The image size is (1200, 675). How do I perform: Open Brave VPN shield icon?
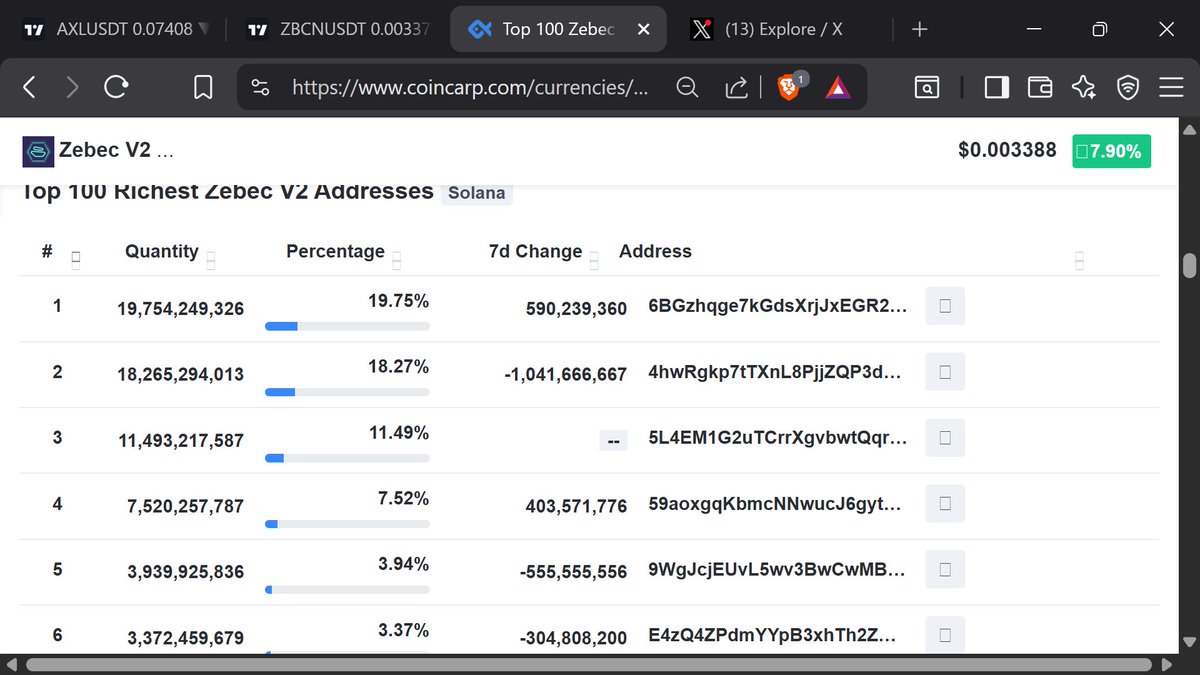coord(1128,88)
